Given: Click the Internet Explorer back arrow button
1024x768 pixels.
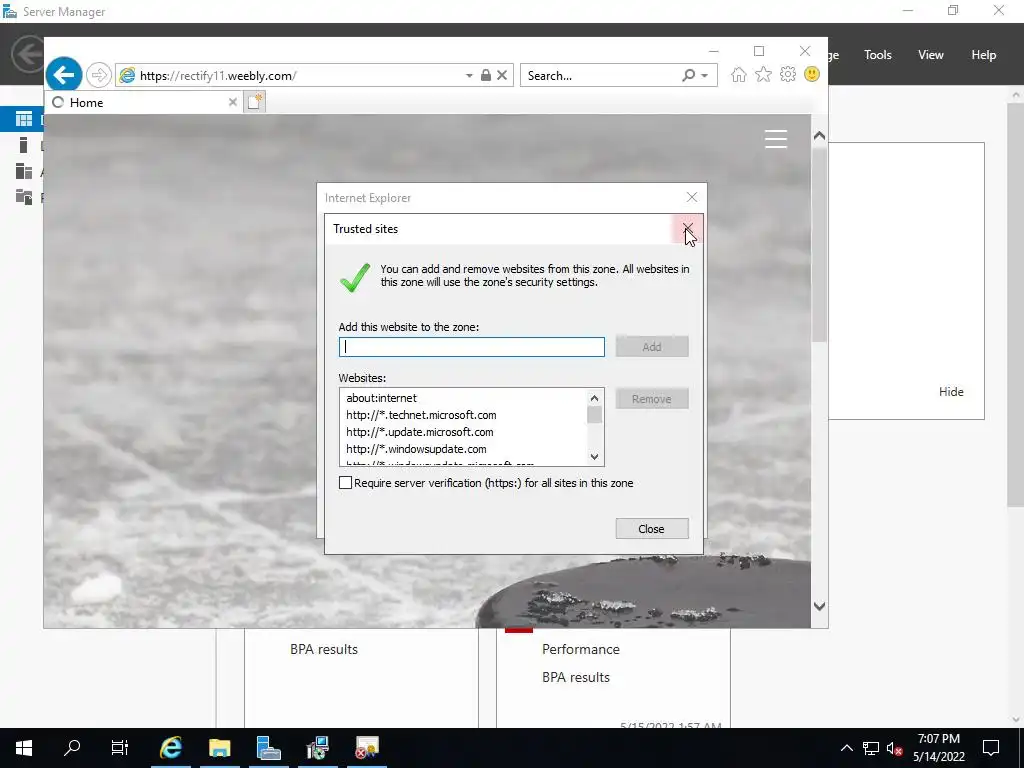Looking at the screenshot, I should (x=63, y=75).
